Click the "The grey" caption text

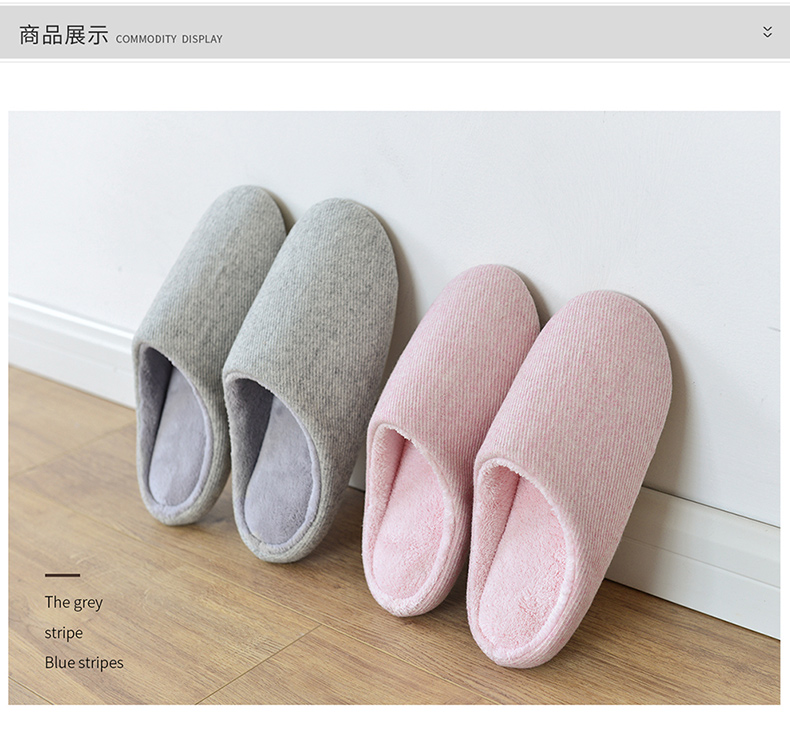[73, 602]
